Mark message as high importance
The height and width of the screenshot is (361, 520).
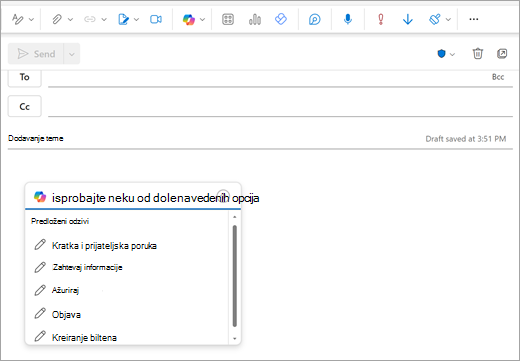[381, 19]
